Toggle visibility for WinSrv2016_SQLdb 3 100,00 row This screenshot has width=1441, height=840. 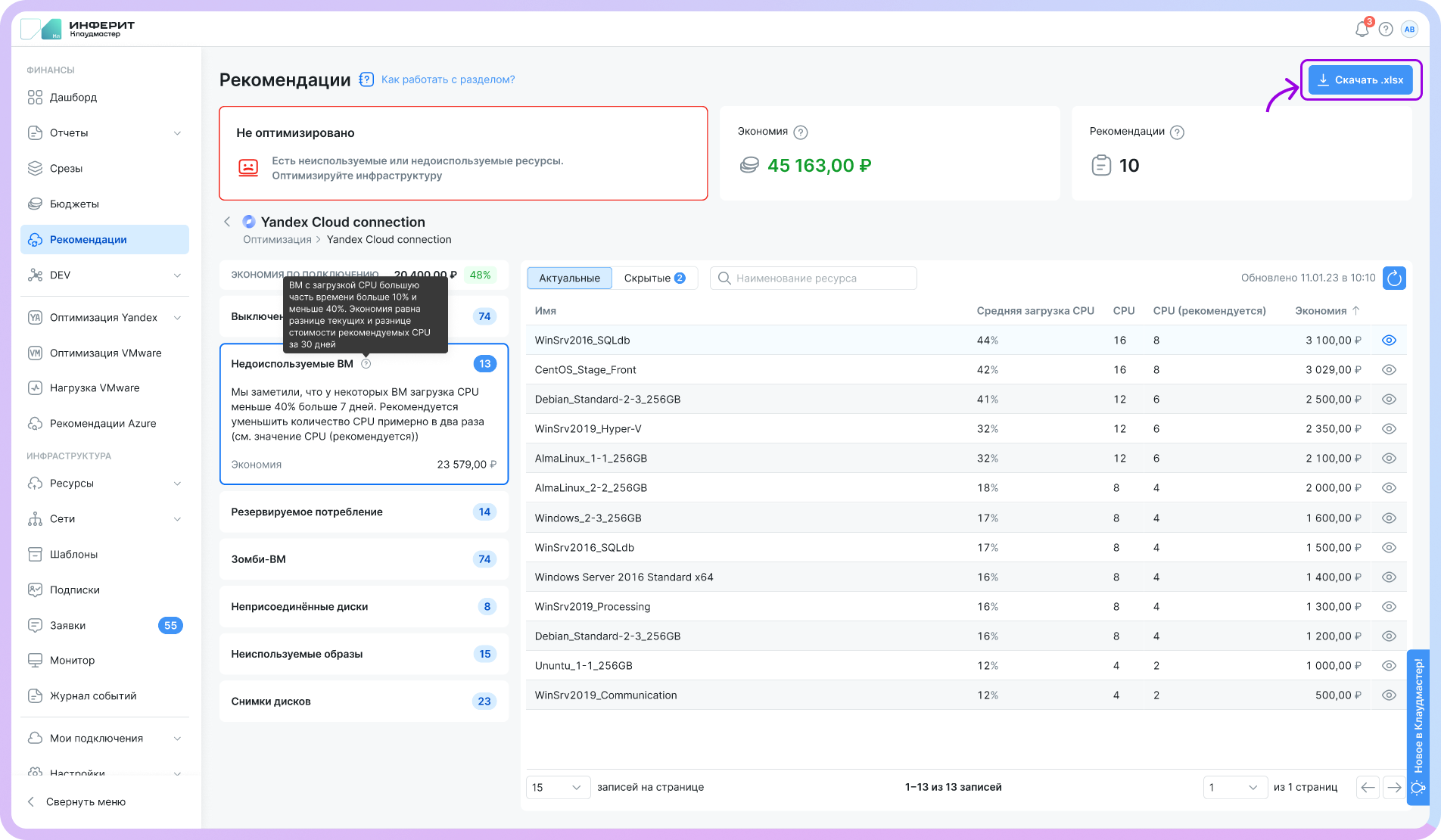[1389, 341]
